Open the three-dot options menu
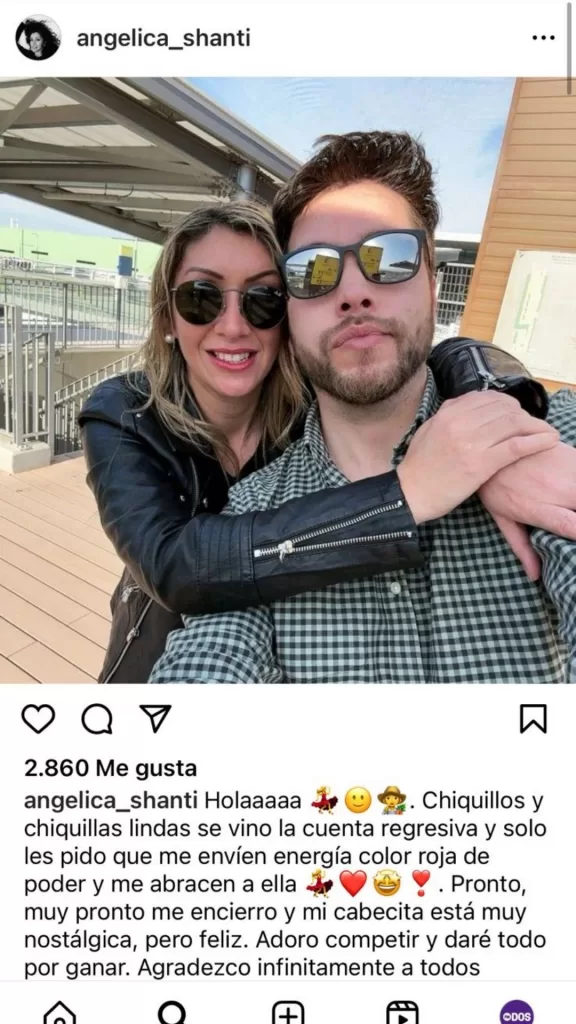Viewport: 576px width, 1024px height. (543, 38)
